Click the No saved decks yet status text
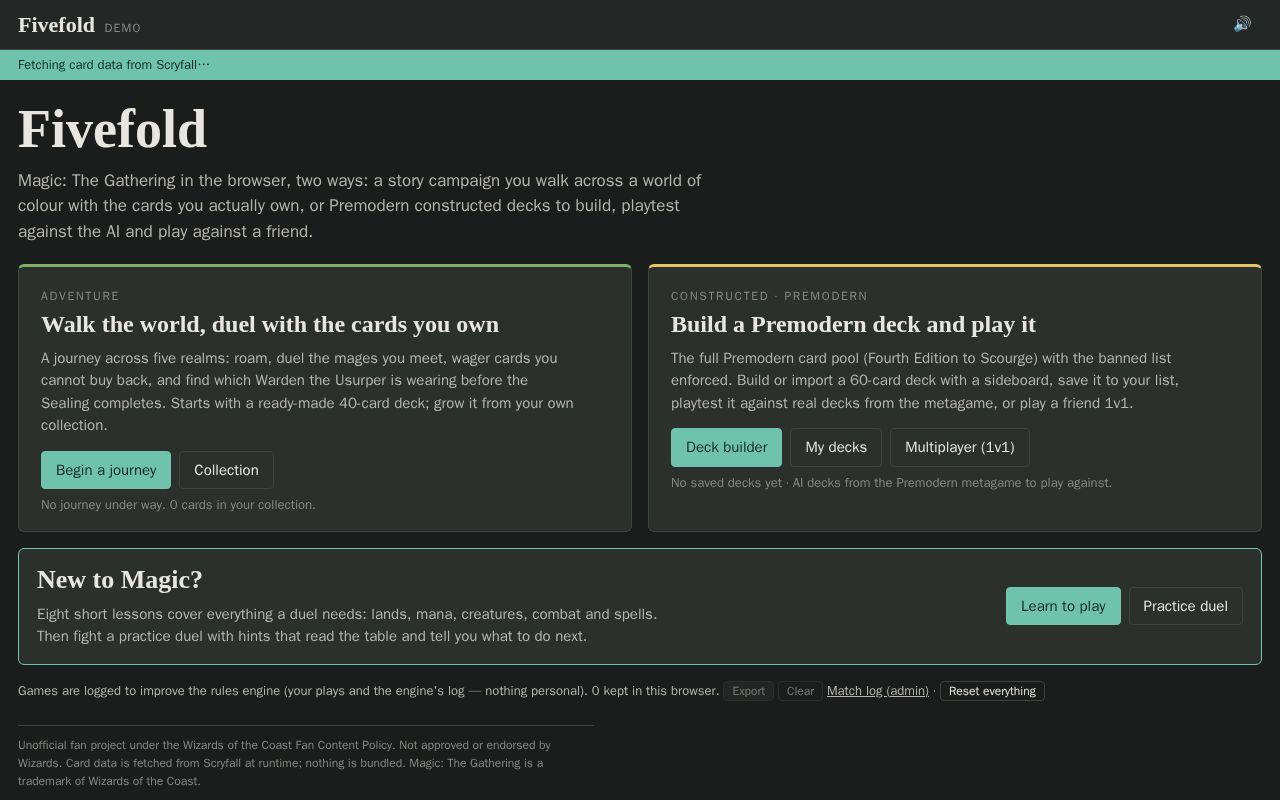The height and width of the screenshot is (800, 1280). coord(891,483)
